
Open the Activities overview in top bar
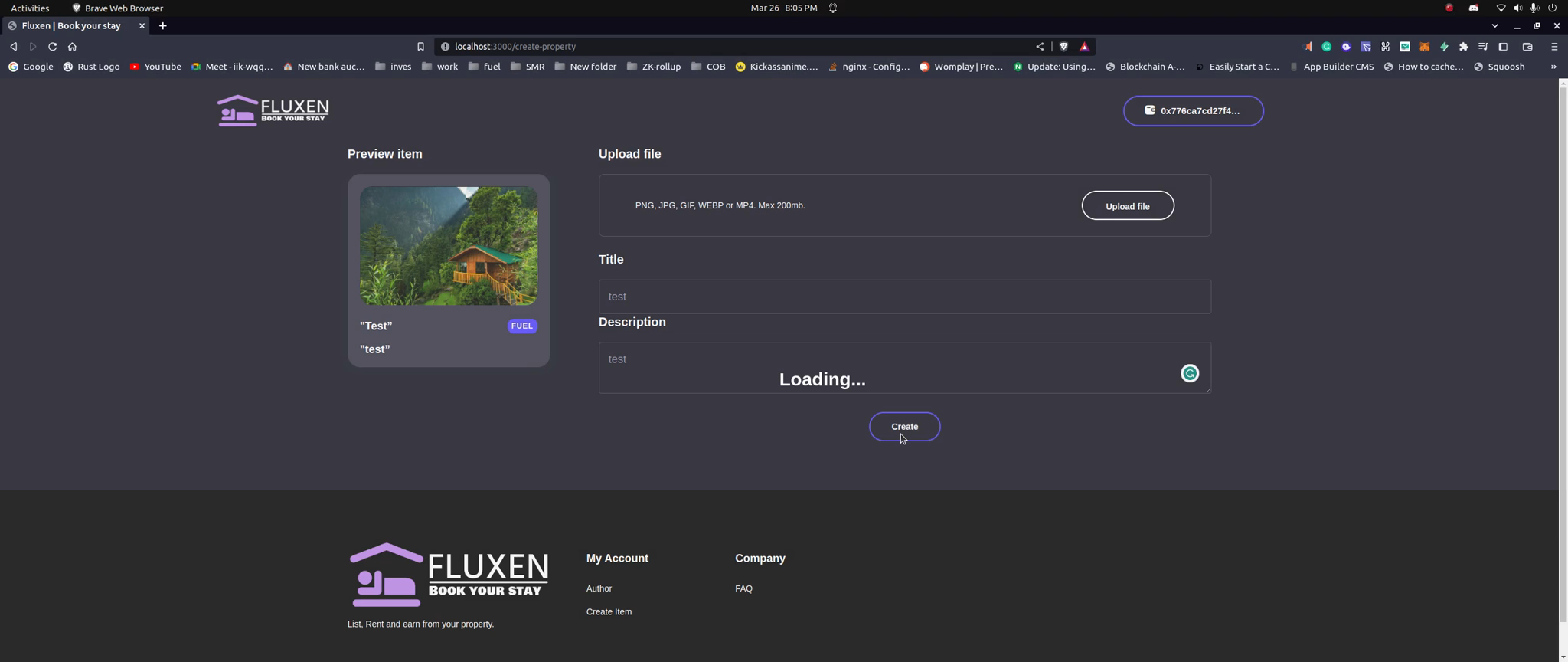(30, 8)
